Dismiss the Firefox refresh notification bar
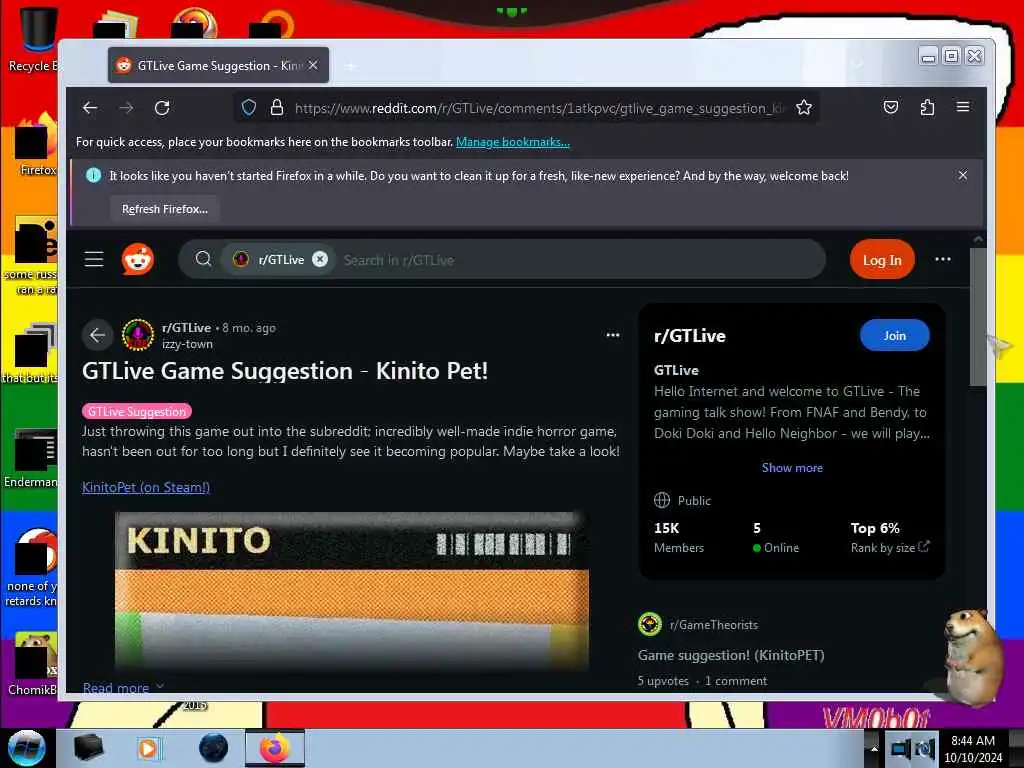 coord(963,175)
